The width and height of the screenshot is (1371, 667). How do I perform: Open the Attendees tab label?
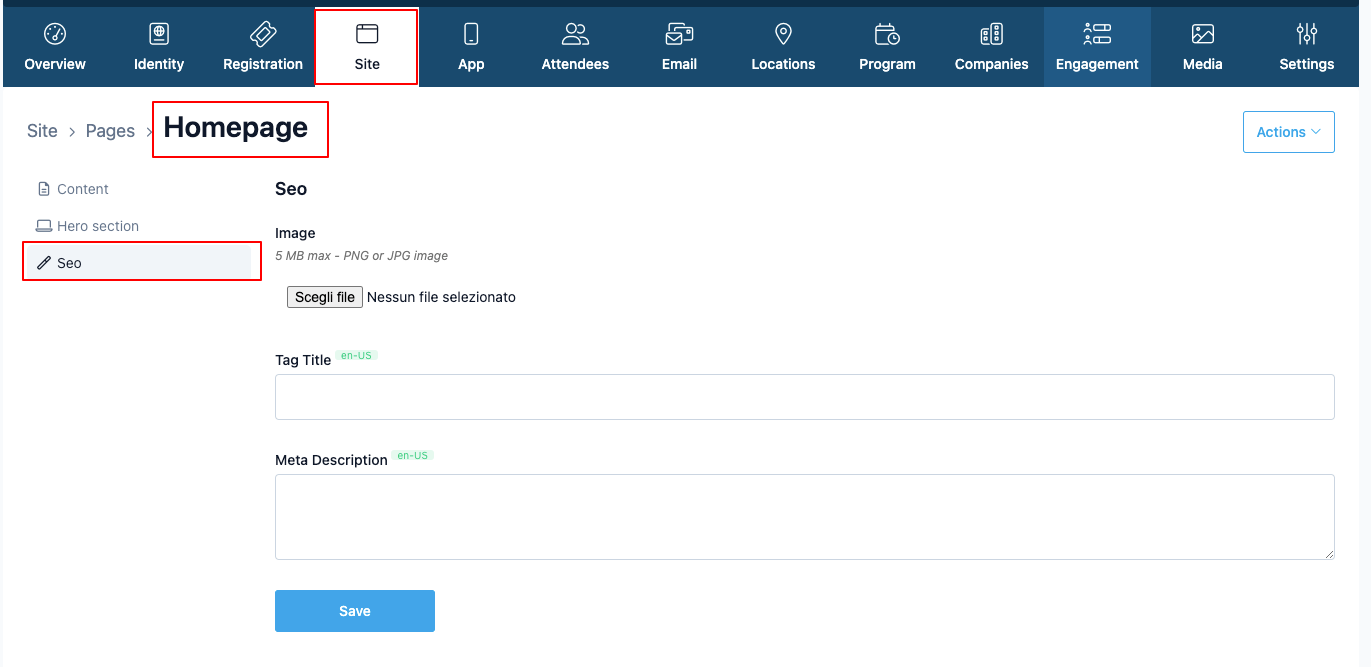[575, 64]
